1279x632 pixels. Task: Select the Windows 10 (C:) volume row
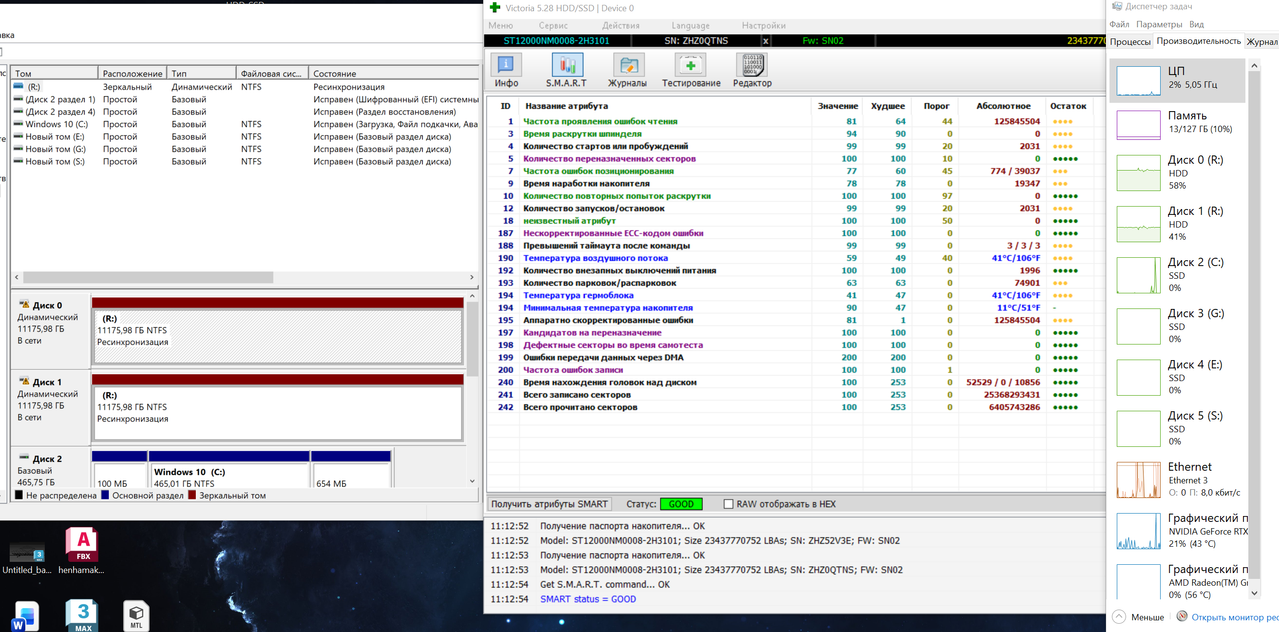(x=245, y=124)
